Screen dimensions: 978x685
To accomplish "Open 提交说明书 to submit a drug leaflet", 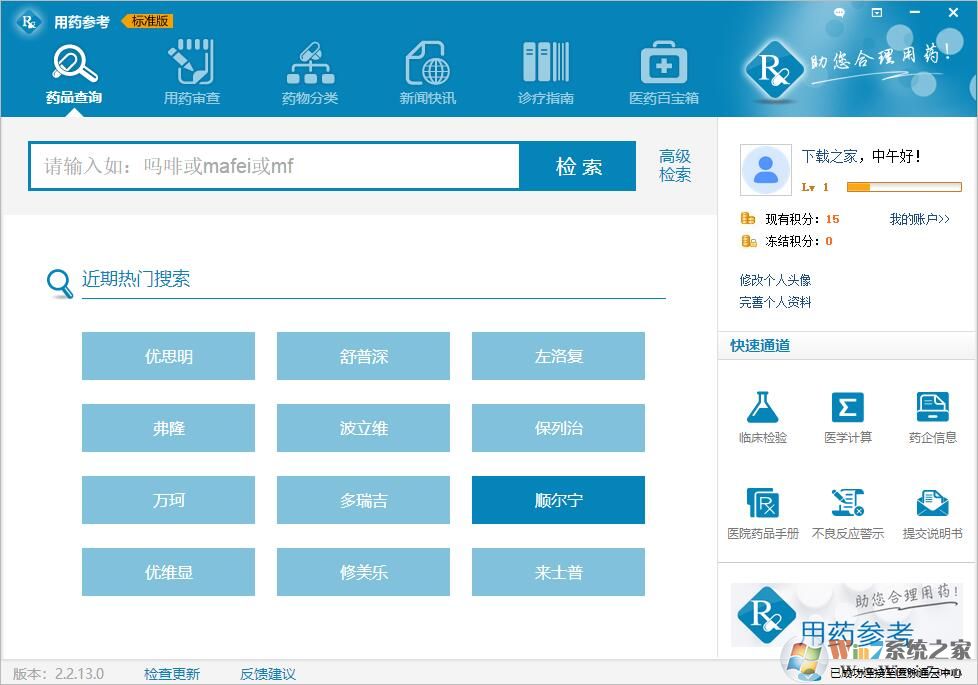I will (932, 513).
